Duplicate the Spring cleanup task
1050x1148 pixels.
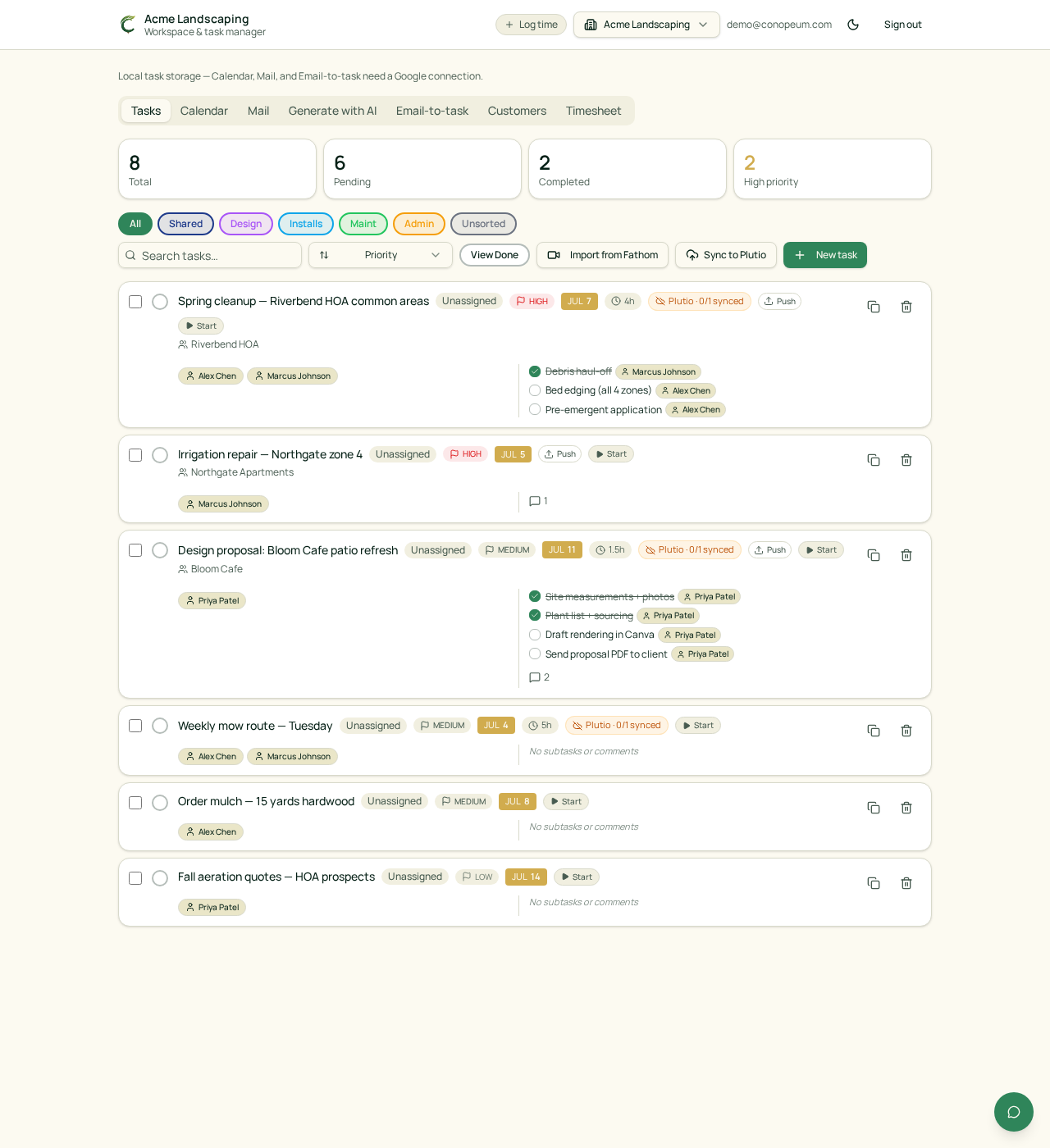point(874,307)
